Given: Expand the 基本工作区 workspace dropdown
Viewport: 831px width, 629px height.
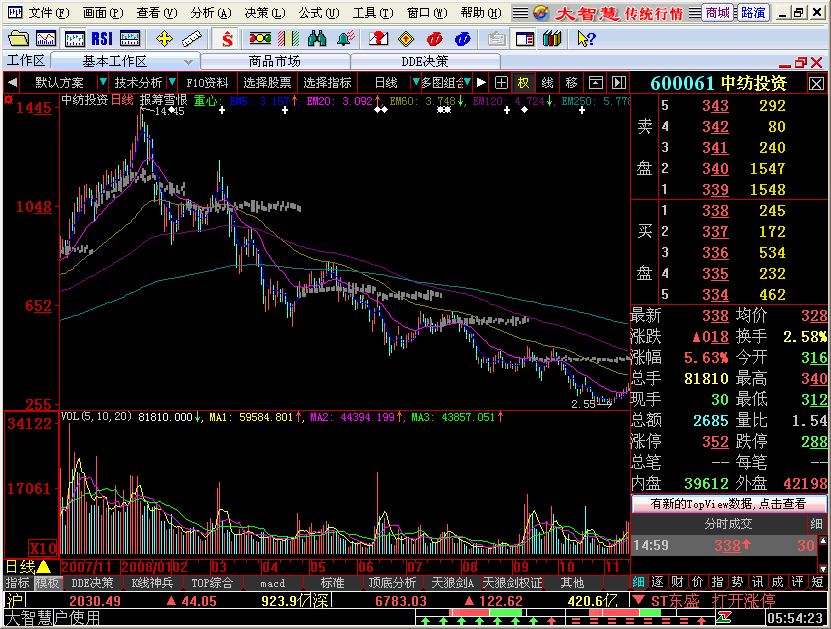Looking at the screenshot, I should click(188, 62).
